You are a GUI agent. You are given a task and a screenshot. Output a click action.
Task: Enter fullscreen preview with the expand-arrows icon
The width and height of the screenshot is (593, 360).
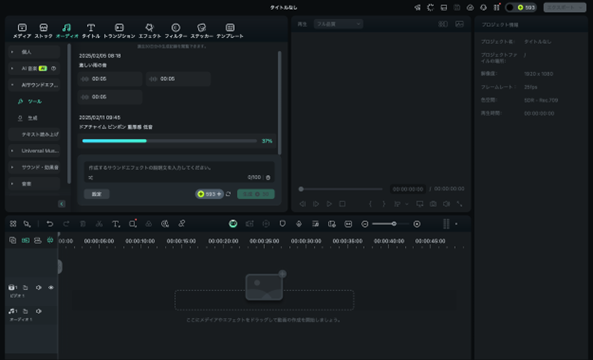tap(459, 204)
